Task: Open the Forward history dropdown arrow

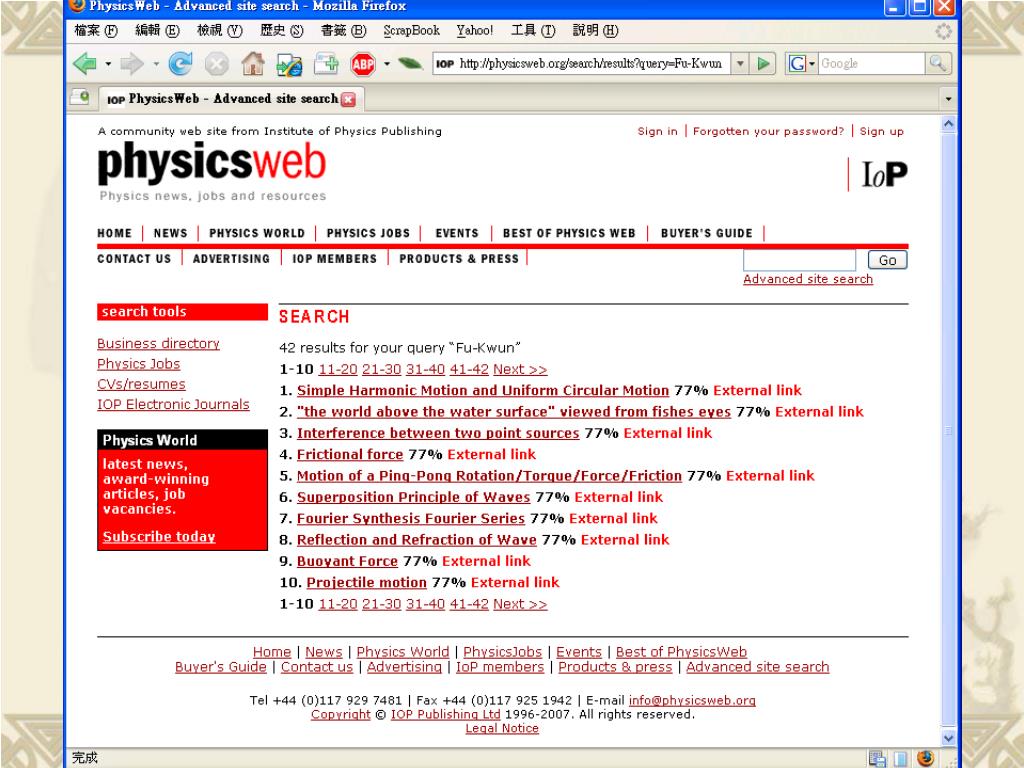Action: [156, 64]
